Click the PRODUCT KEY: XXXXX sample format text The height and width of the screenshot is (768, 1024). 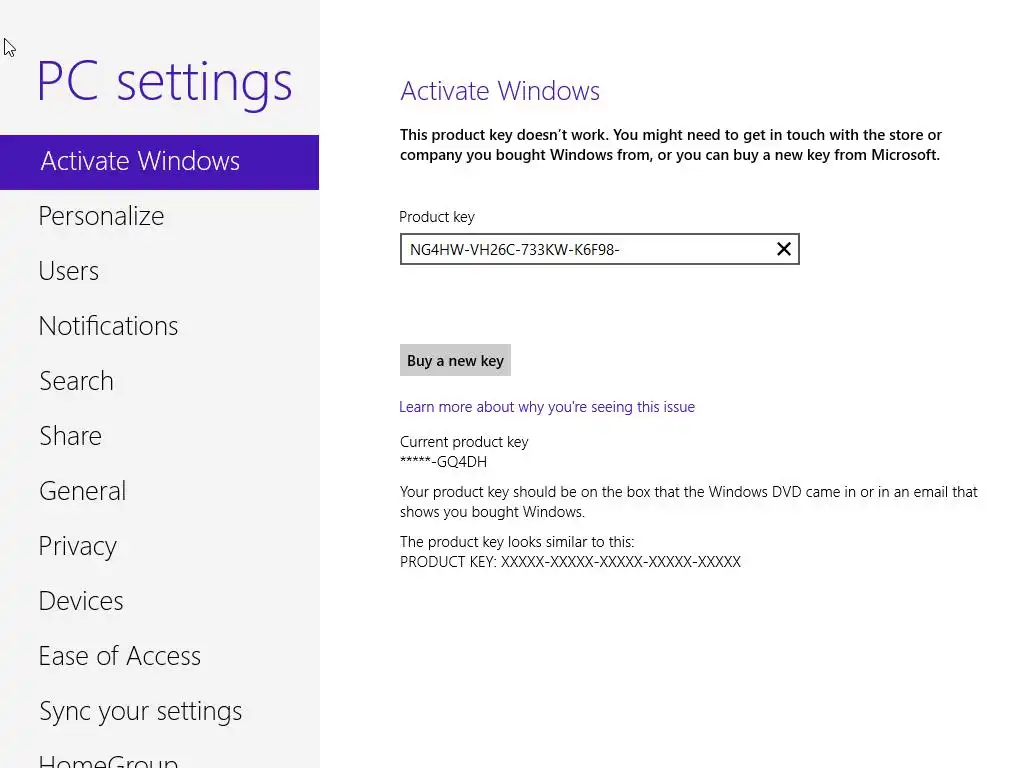(570, 562)
